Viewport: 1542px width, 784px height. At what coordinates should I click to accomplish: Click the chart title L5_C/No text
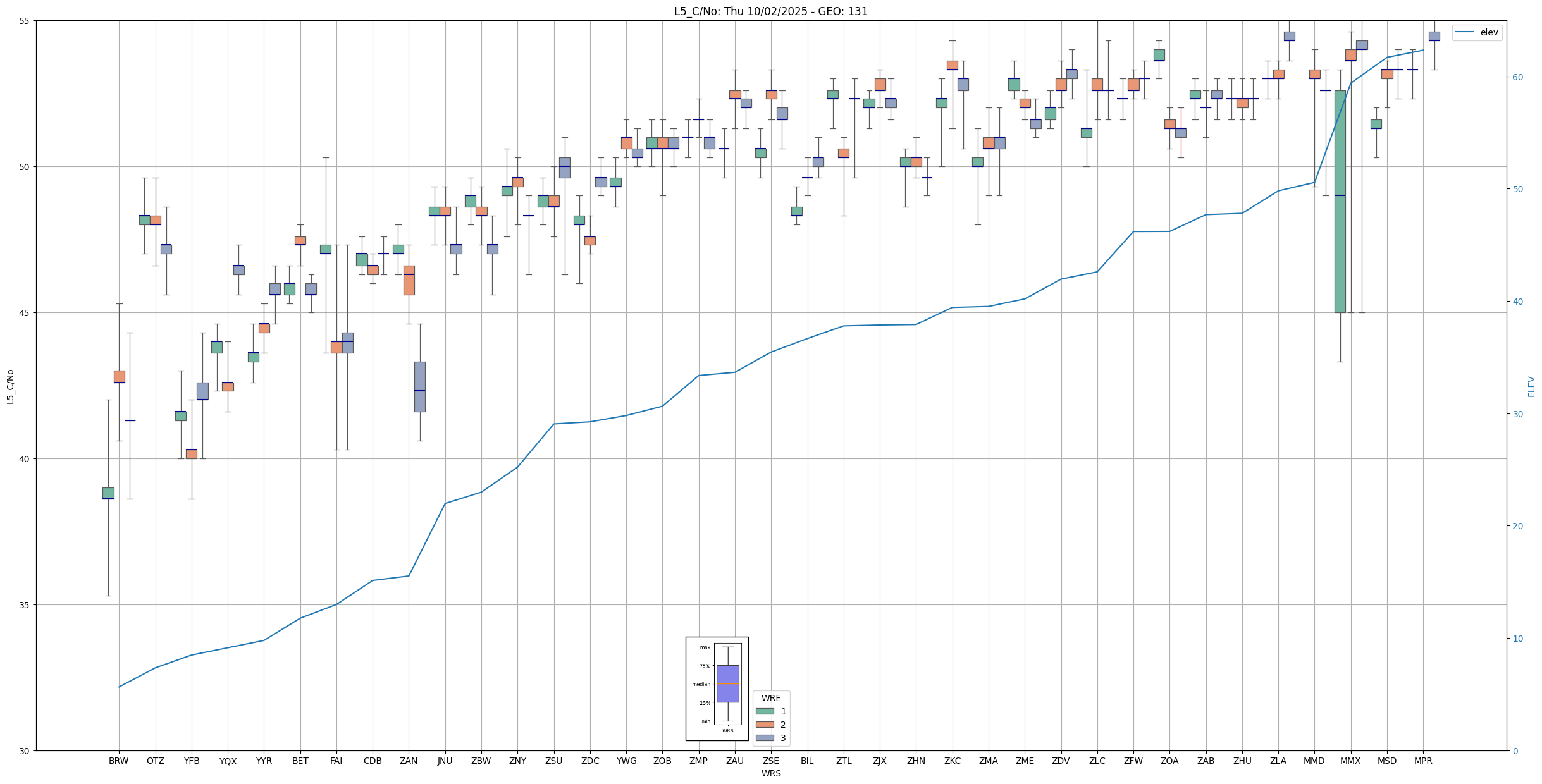coord(770,11)
